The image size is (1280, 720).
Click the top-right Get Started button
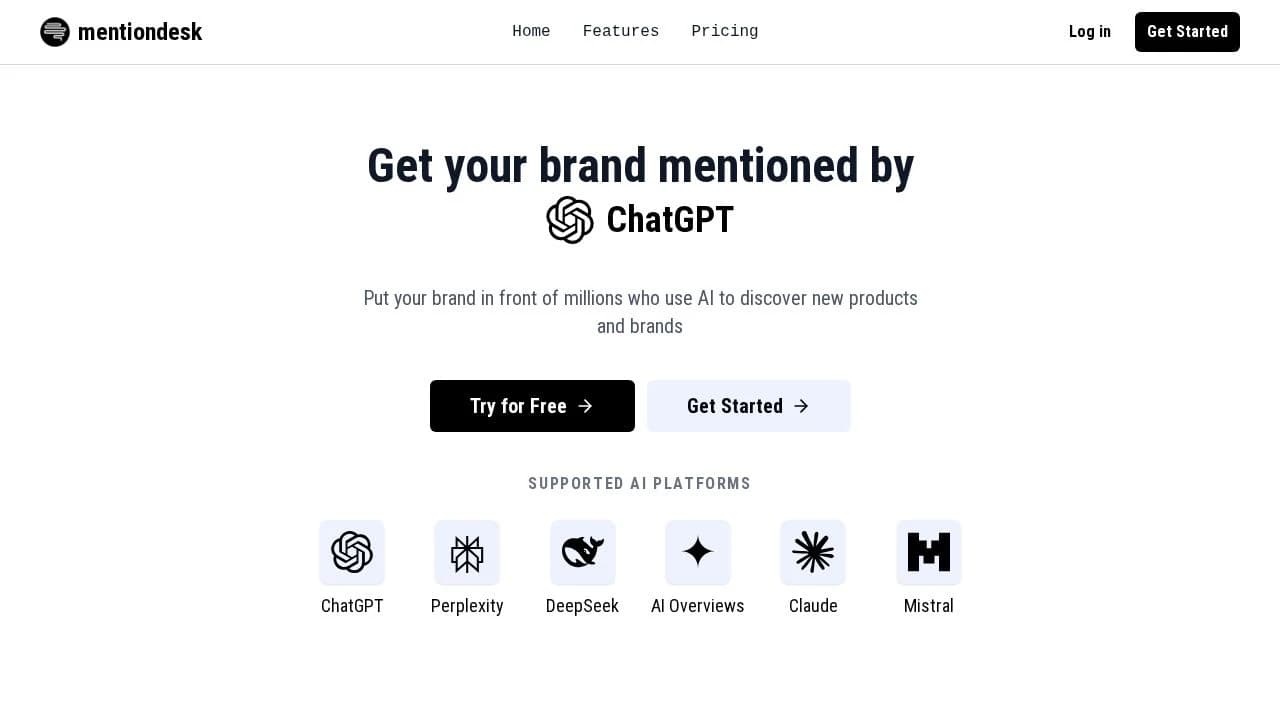point(1187,31)
